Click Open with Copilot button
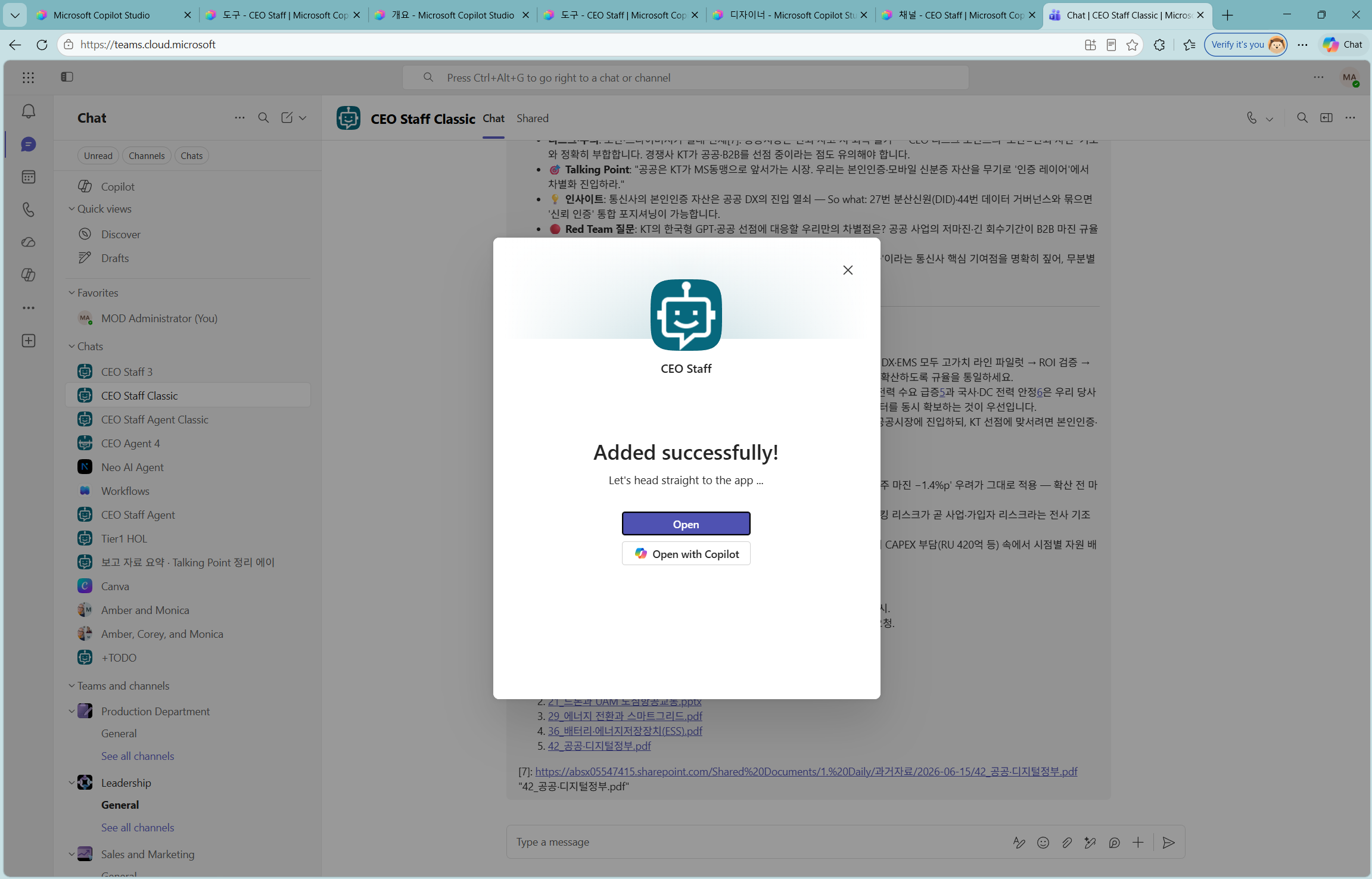1372x879 pixels. (x=686, y=554)
